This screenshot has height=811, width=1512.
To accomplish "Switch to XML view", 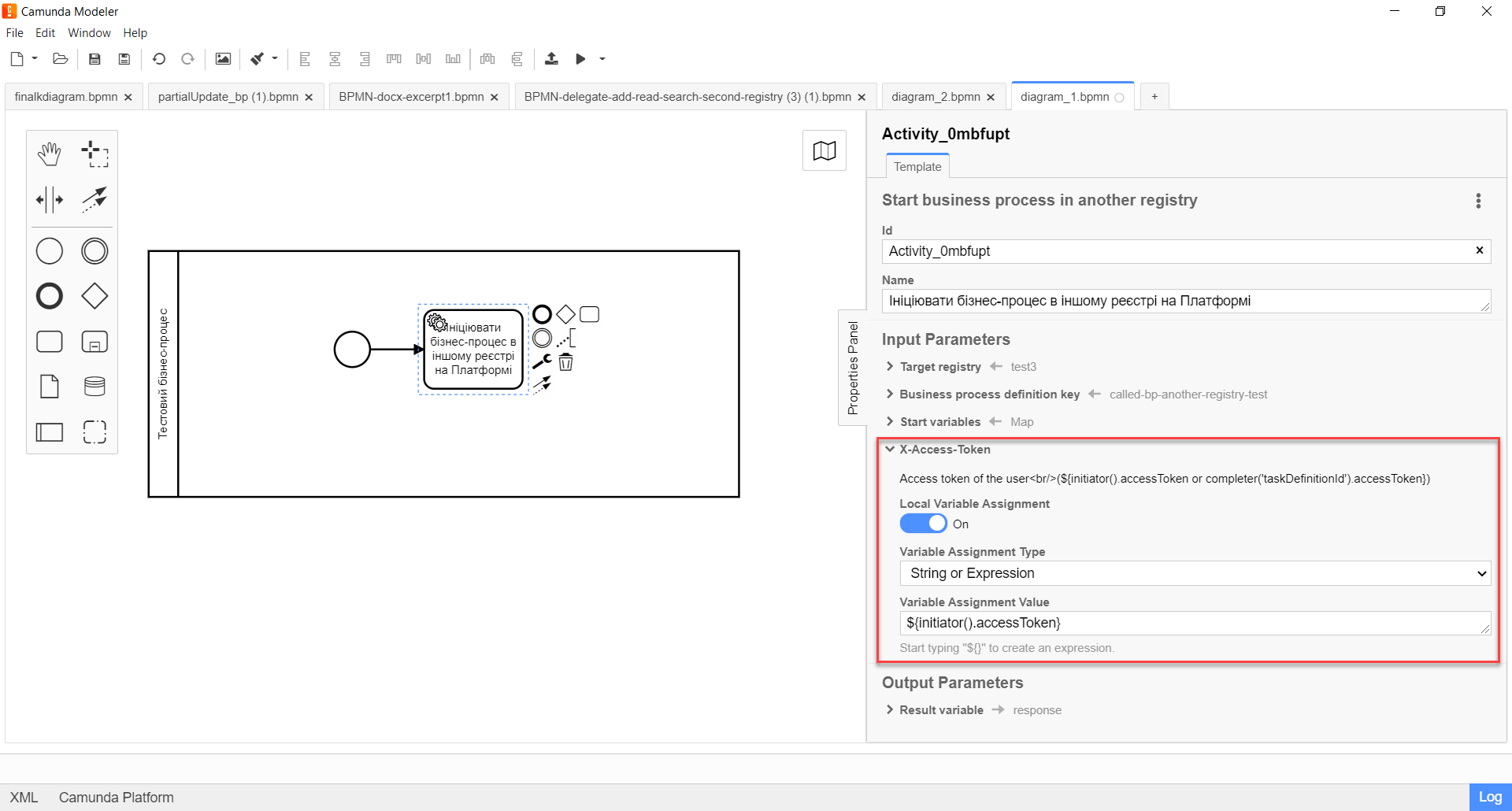I will pos(24,798).
